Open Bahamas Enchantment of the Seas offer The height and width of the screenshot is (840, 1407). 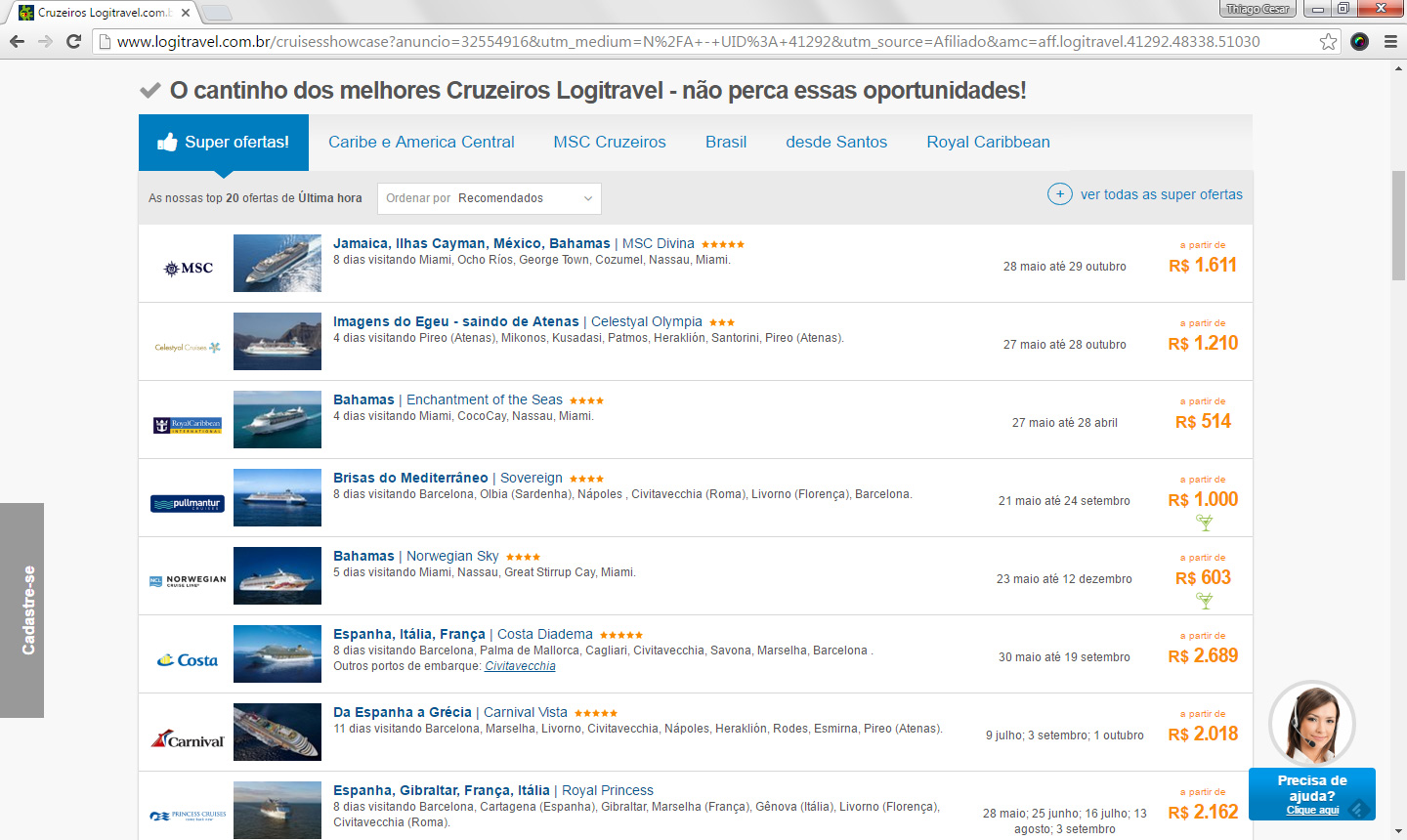448,399
